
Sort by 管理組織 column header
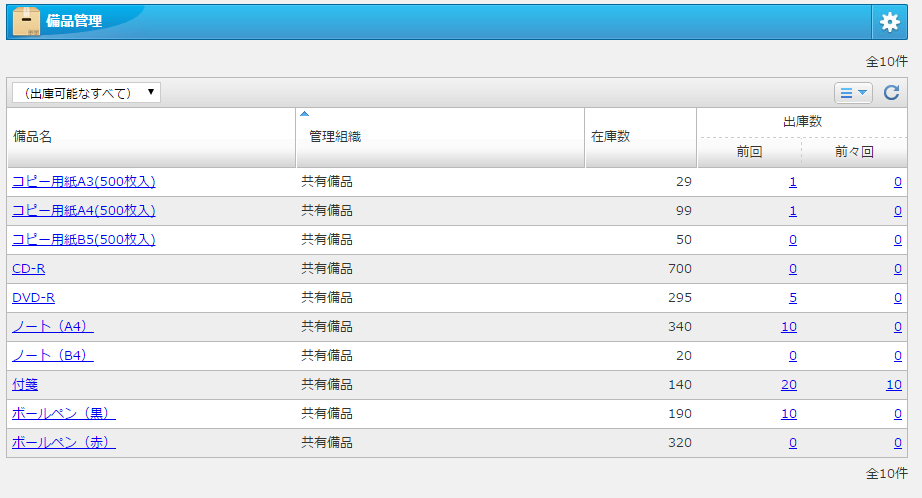point(334,137)
